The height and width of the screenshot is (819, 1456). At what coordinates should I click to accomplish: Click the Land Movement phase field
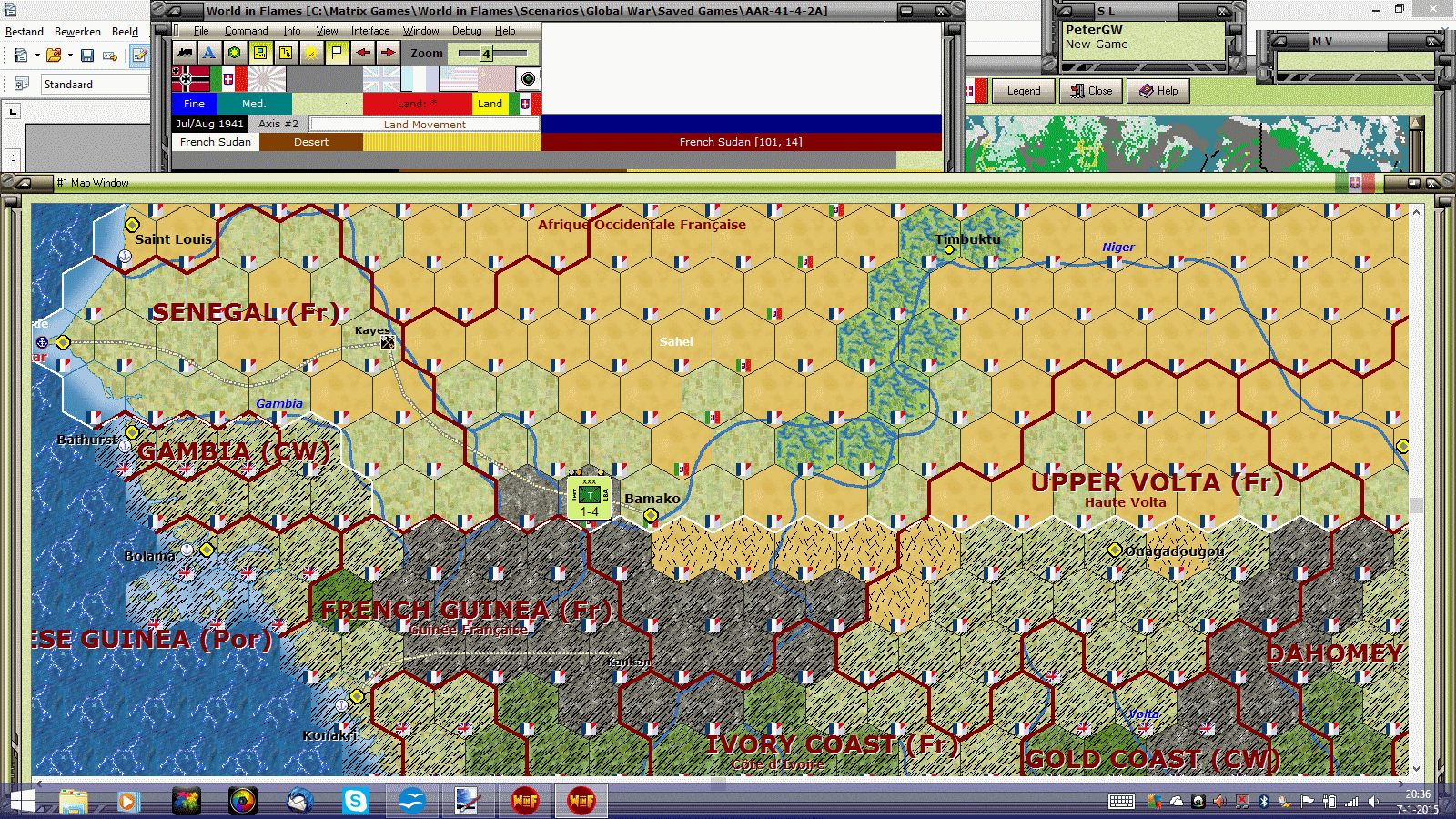(424, 124)
